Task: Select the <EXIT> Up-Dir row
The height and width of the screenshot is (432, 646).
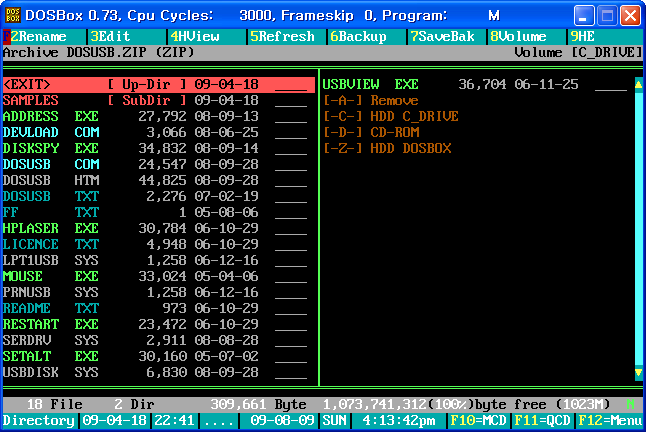Action: point(159,84)
